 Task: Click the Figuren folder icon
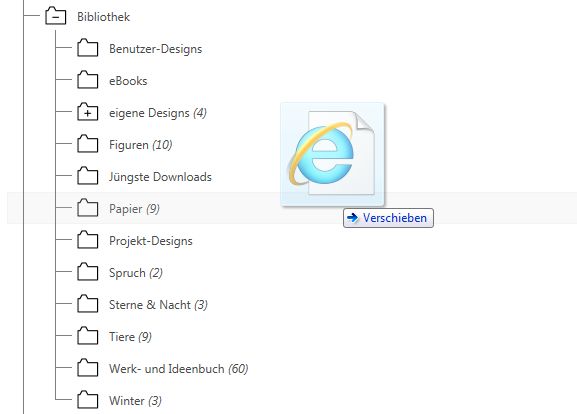pyautogui.click(x=88, y=144)
